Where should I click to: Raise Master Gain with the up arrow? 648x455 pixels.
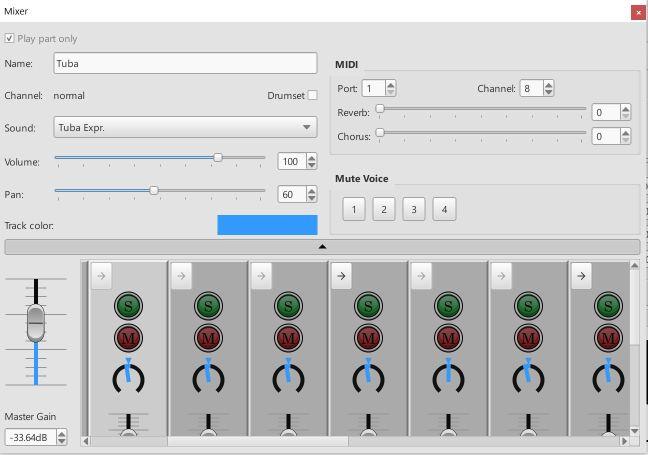(61, 433)
